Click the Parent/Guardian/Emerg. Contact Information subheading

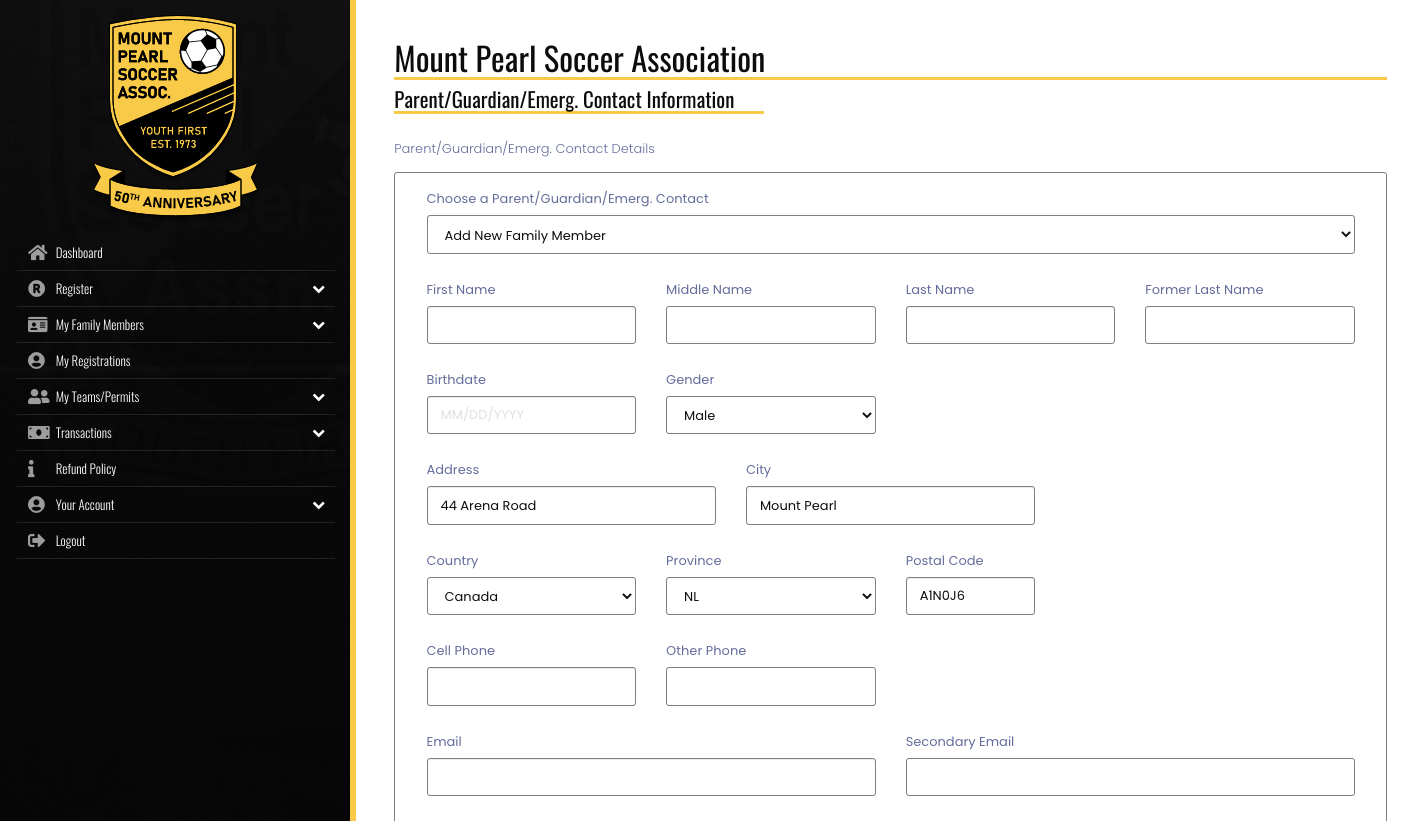(564, 100)
